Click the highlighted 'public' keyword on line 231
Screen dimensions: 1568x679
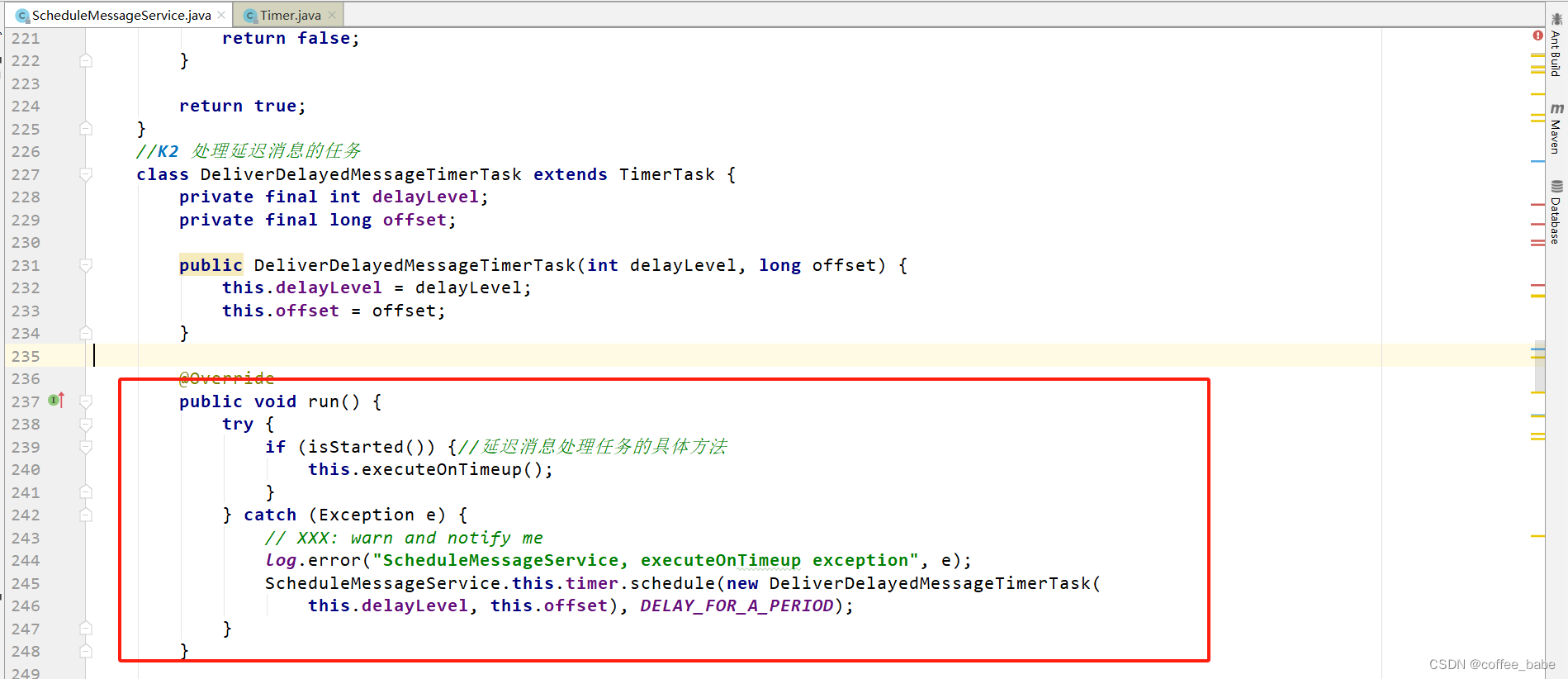point(211,265)
